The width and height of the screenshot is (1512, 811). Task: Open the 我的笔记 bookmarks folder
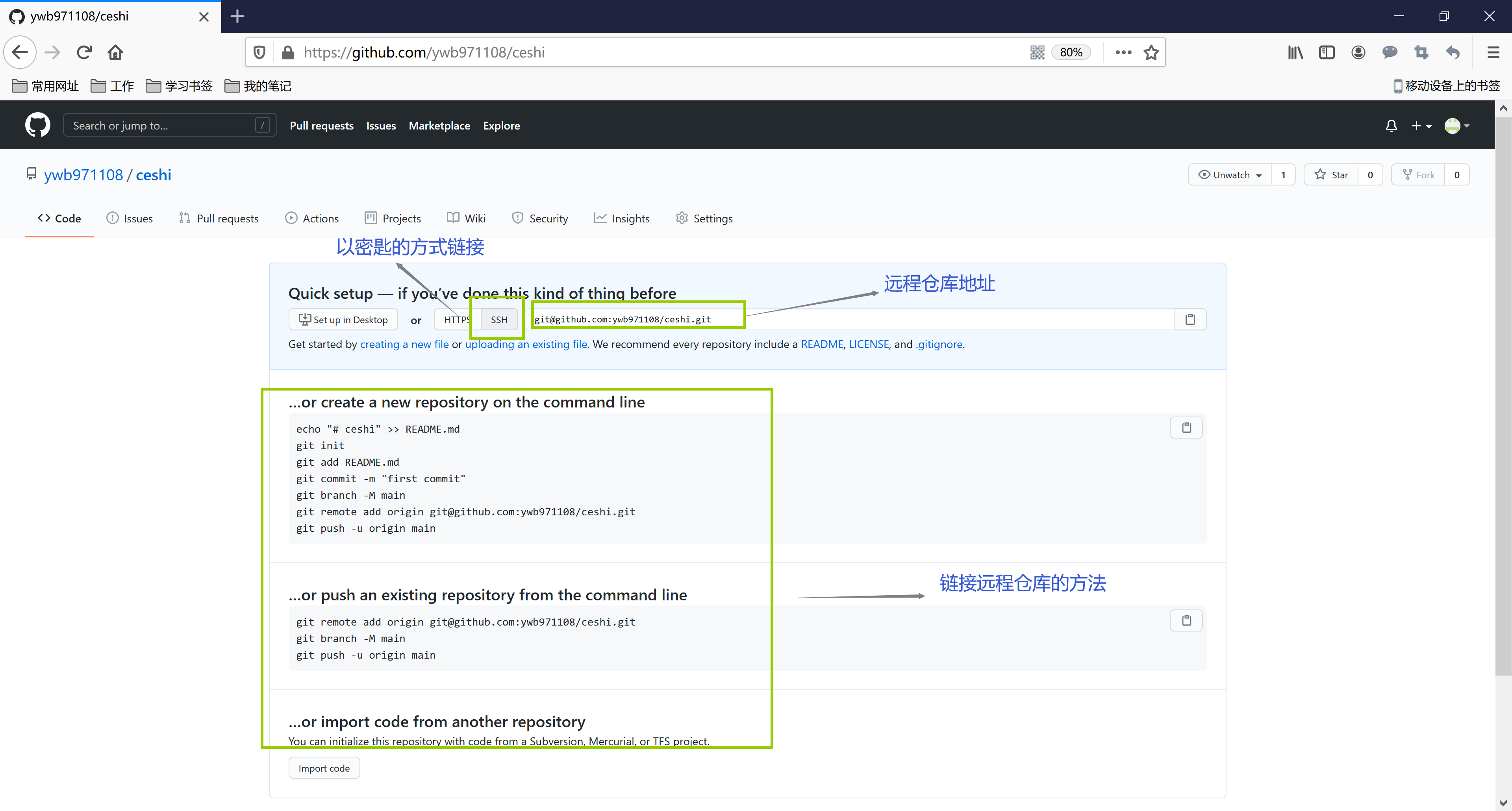[258, 86]
